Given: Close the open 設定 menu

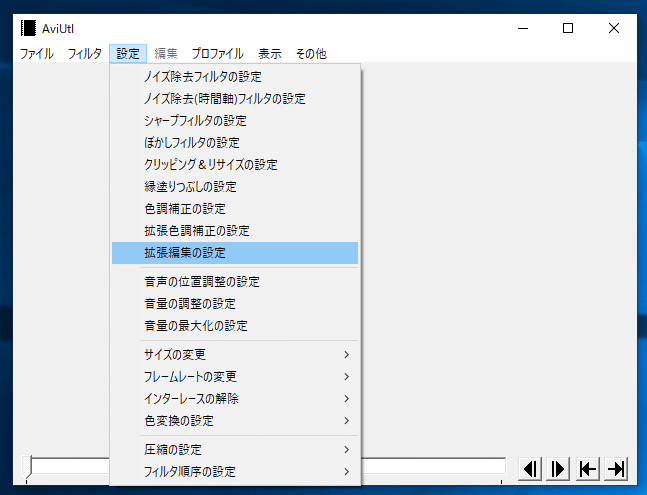Looking at the screenshot, I should (x=128, y=54).
